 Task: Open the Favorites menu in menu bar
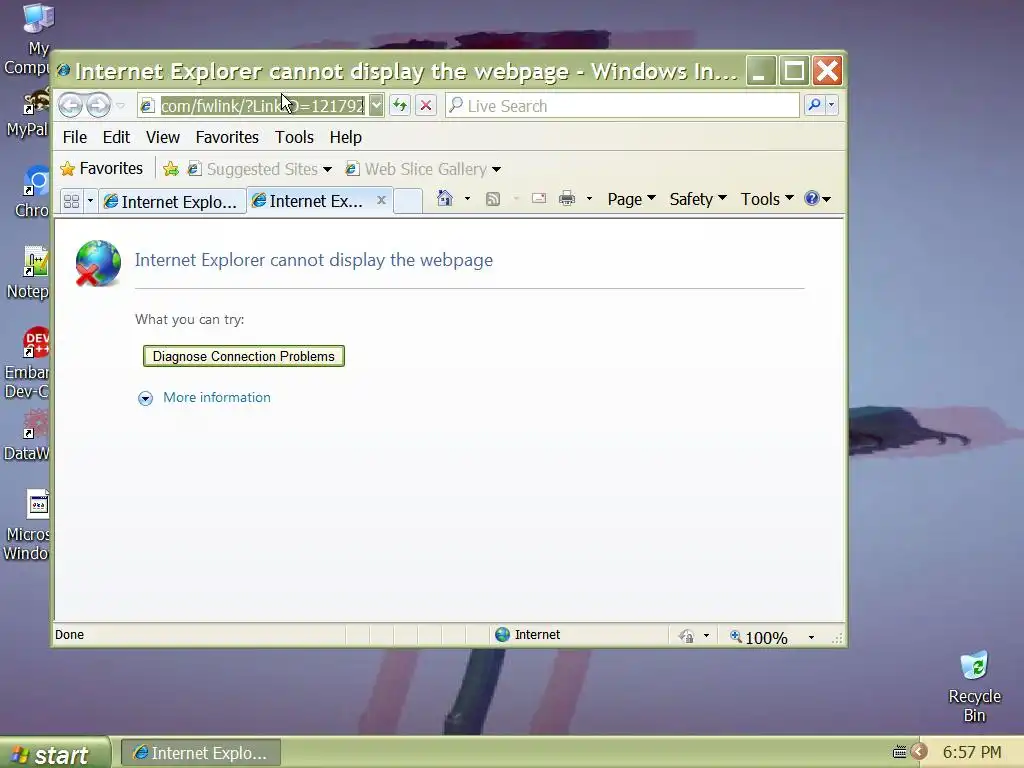point(227,137)
